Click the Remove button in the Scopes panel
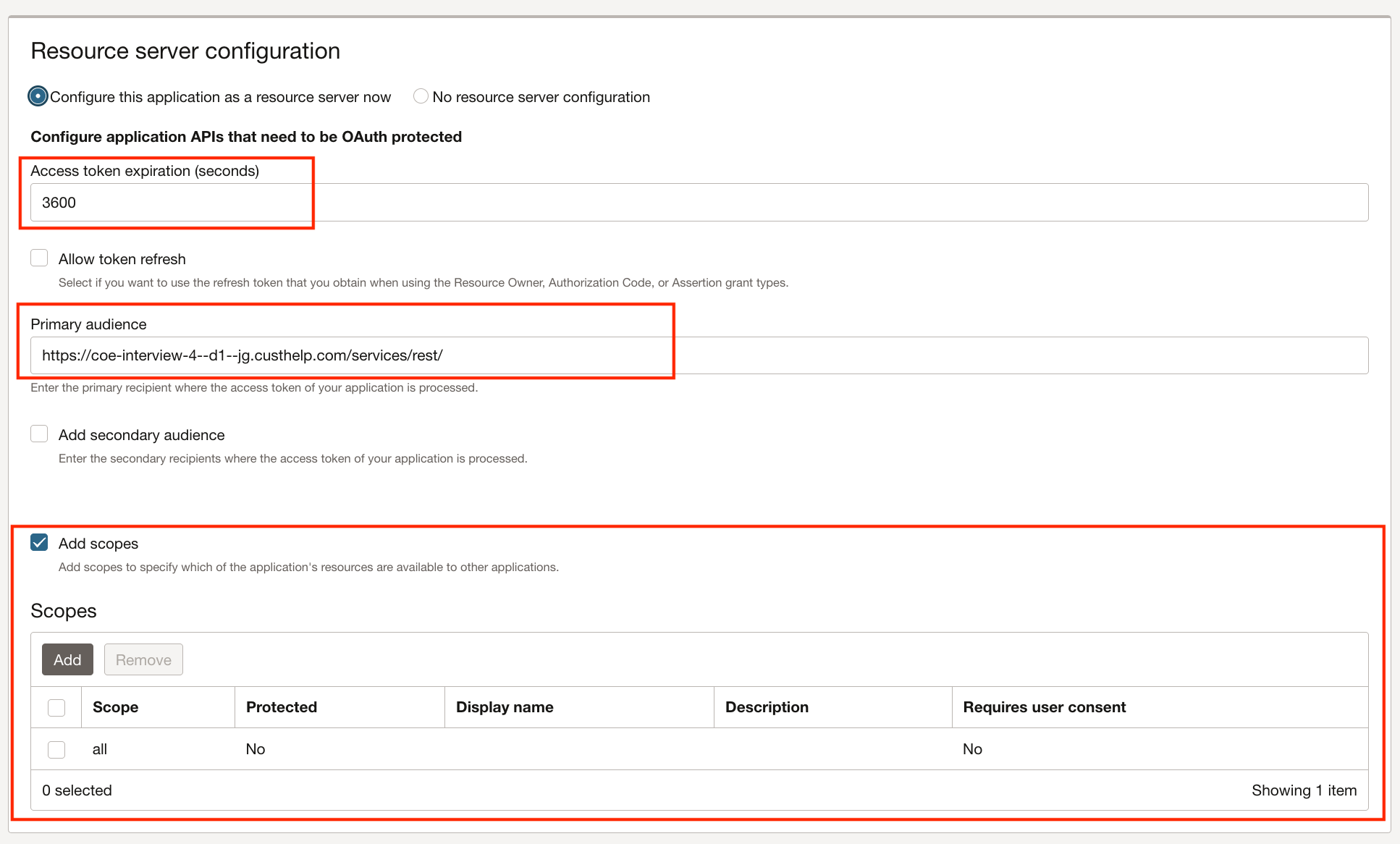Viewport: 1400px width, 844px height. click(143, 659)
